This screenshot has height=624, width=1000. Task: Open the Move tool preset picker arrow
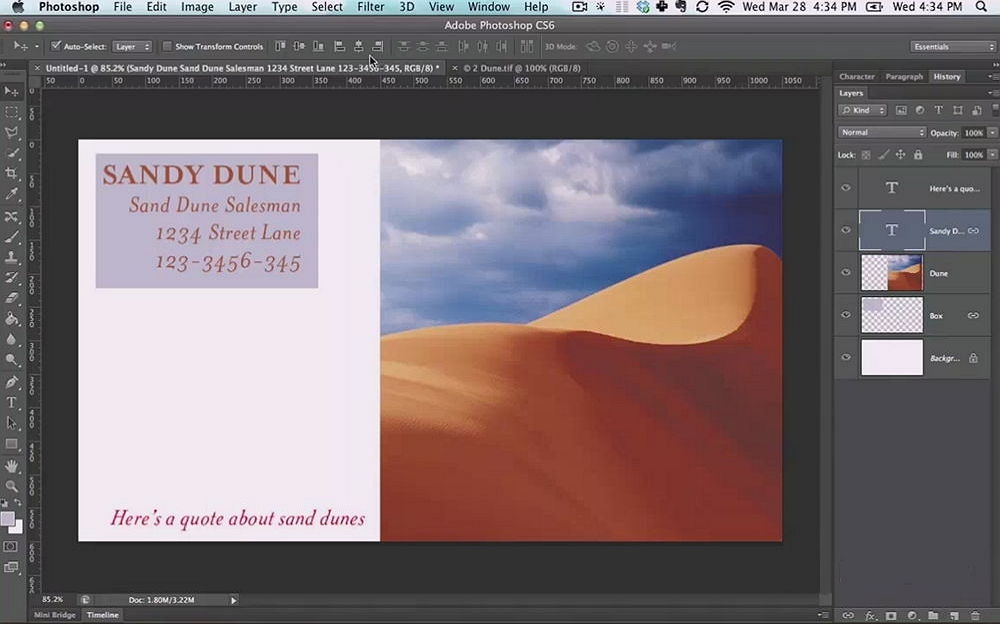36,46
